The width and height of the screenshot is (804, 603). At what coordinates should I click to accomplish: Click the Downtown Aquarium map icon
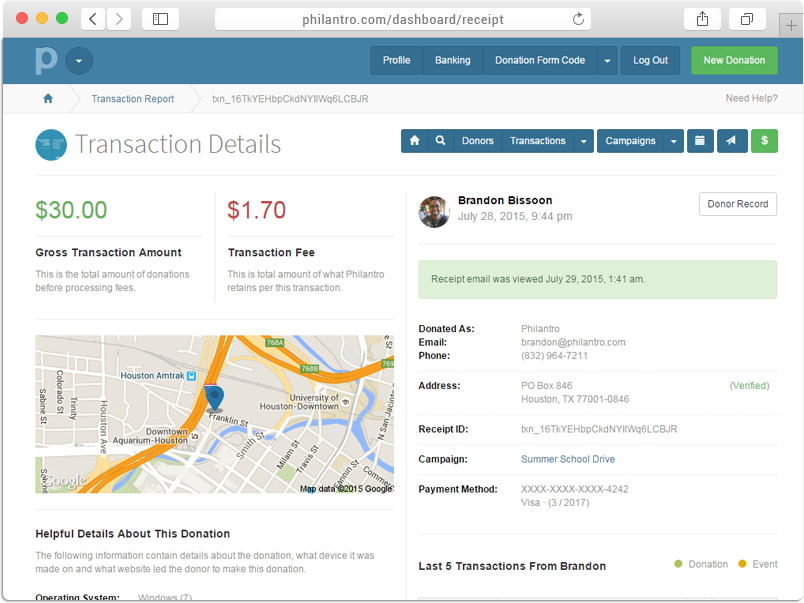[194, 436]
